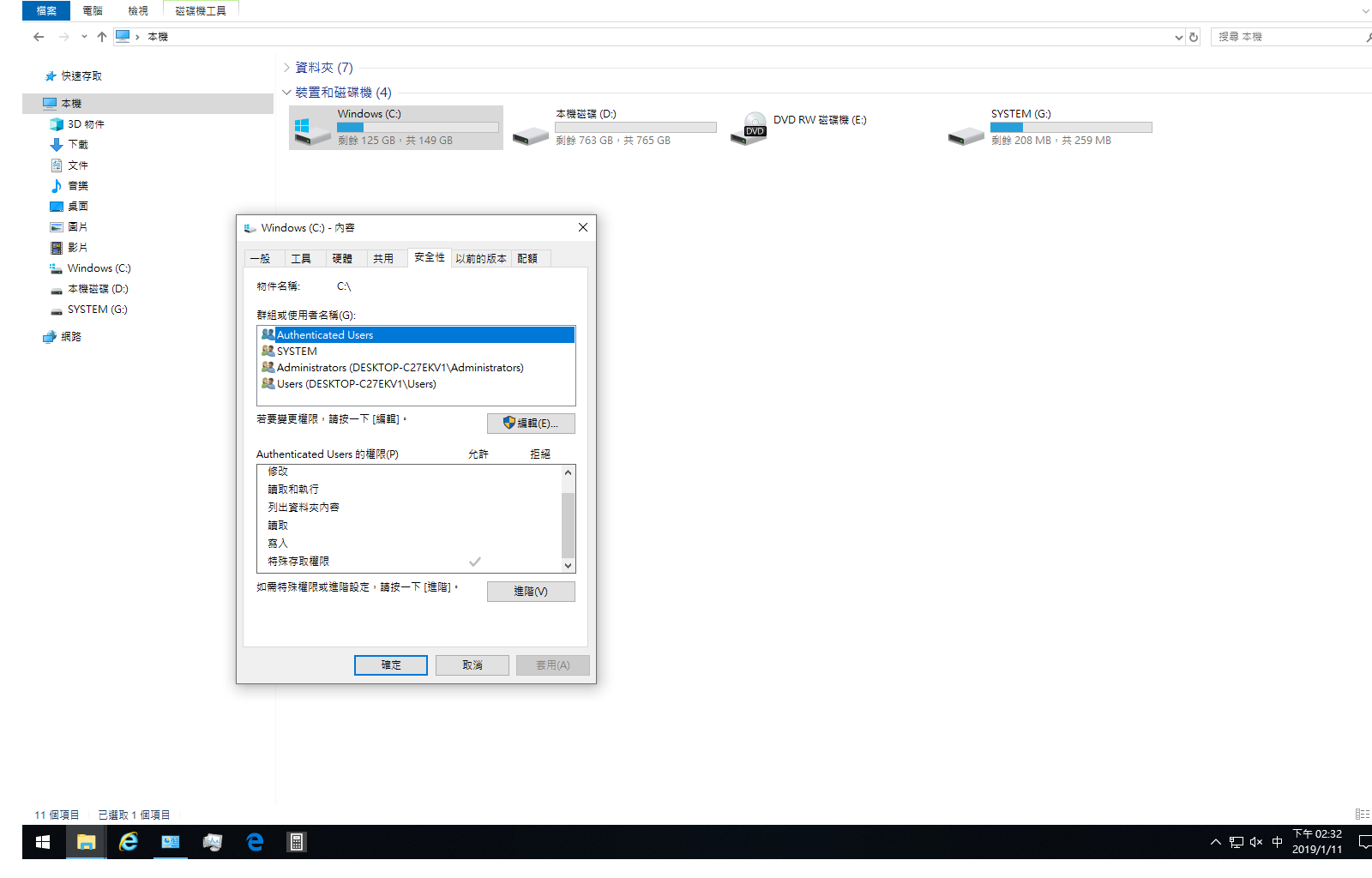Screen dimensions: 1372x878
Task: Open the network tray icon
Action: pyautogui.click(x=1236, y=842)
